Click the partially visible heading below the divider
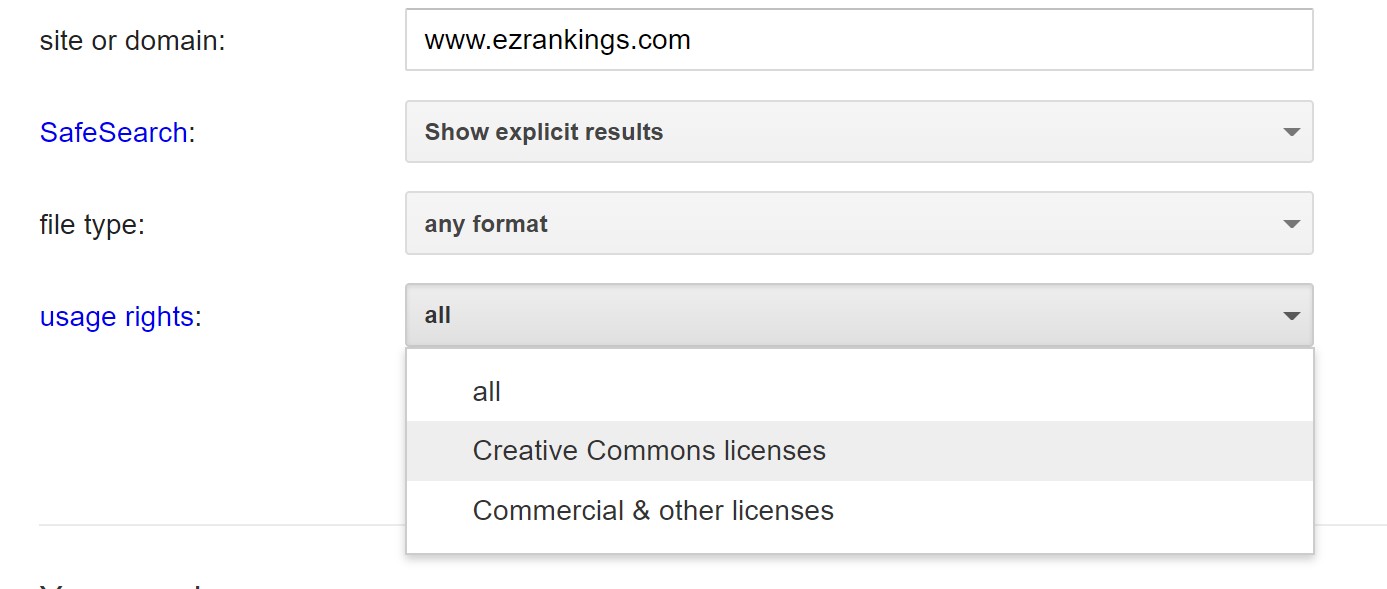This screenshot has height=589, width=1387. coord(120,583)
